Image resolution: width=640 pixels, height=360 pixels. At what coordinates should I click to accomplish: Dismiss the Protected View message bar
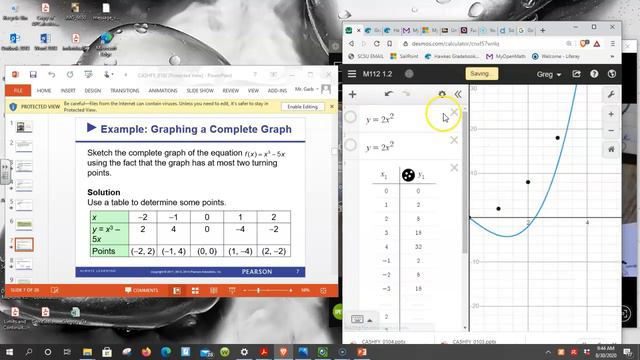331,107
